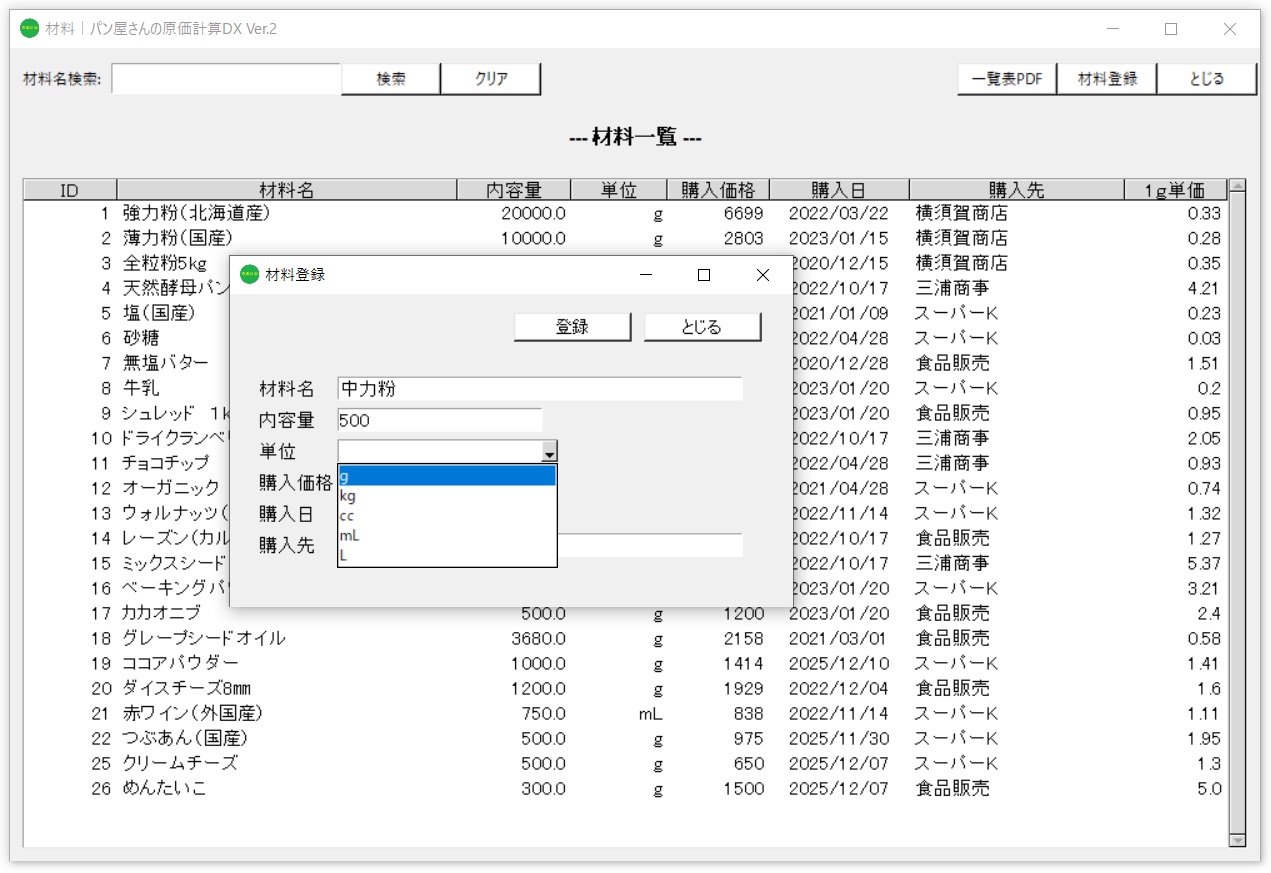1271x873 pixels.
Task: Click inside the 材料名検索 search input field
Action: click(225, 78)
